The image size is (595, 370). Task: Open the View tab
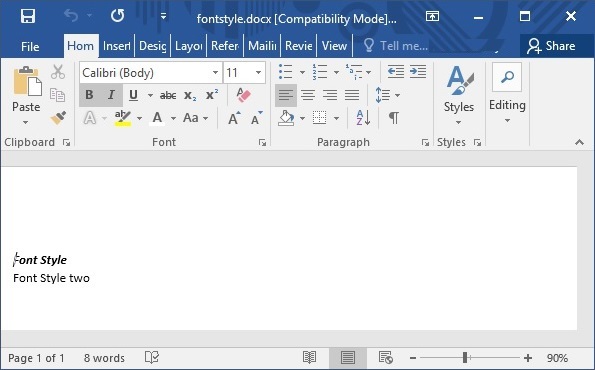[334, 46]
